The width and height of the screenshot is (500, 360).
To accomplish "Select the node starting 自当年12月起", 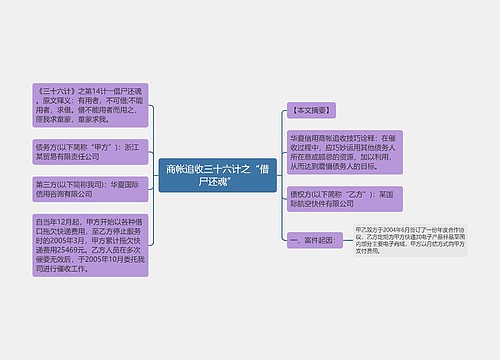I will [x=90, y=245].
